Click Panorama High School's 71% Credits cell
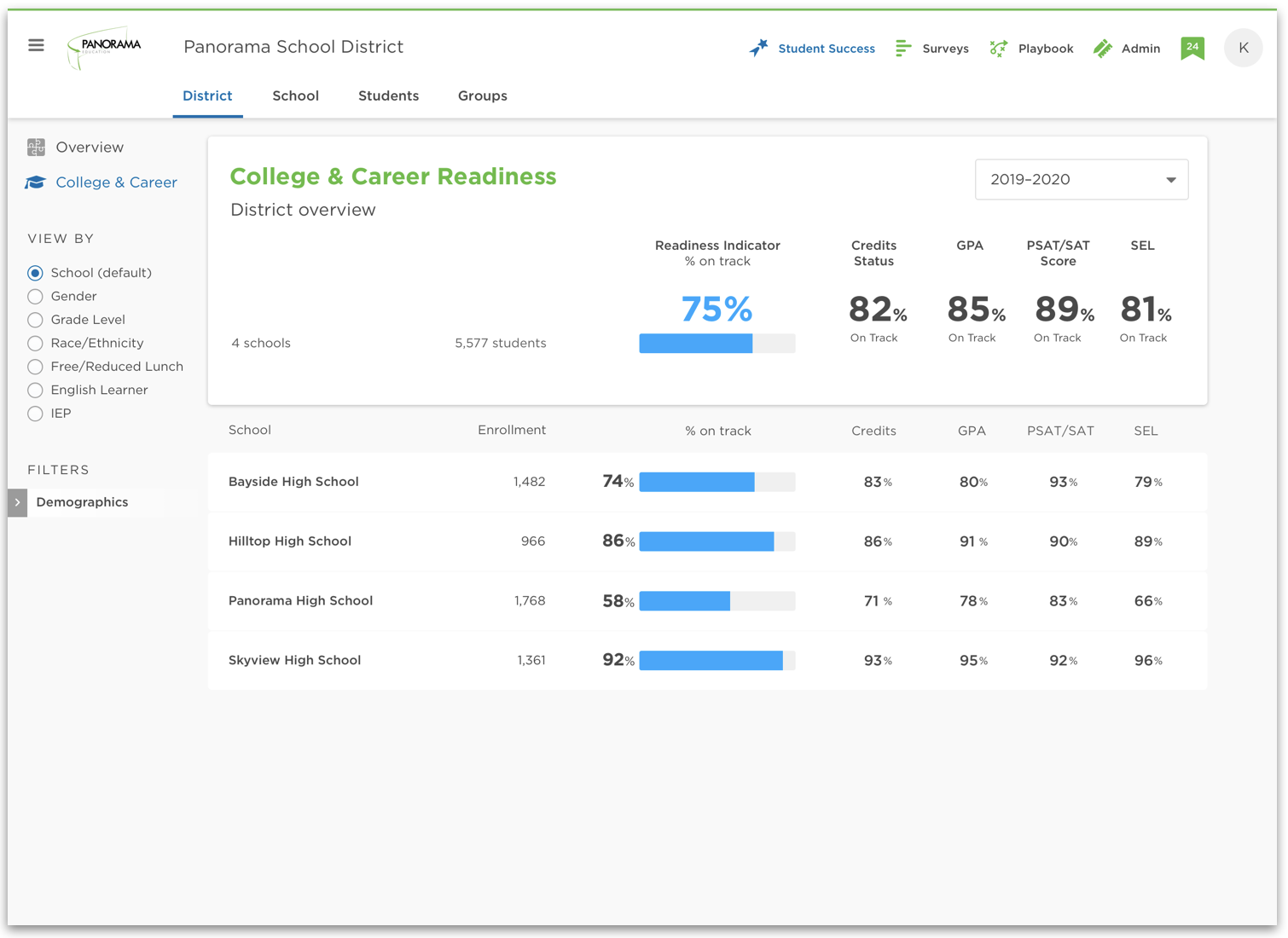 [878, 601]
